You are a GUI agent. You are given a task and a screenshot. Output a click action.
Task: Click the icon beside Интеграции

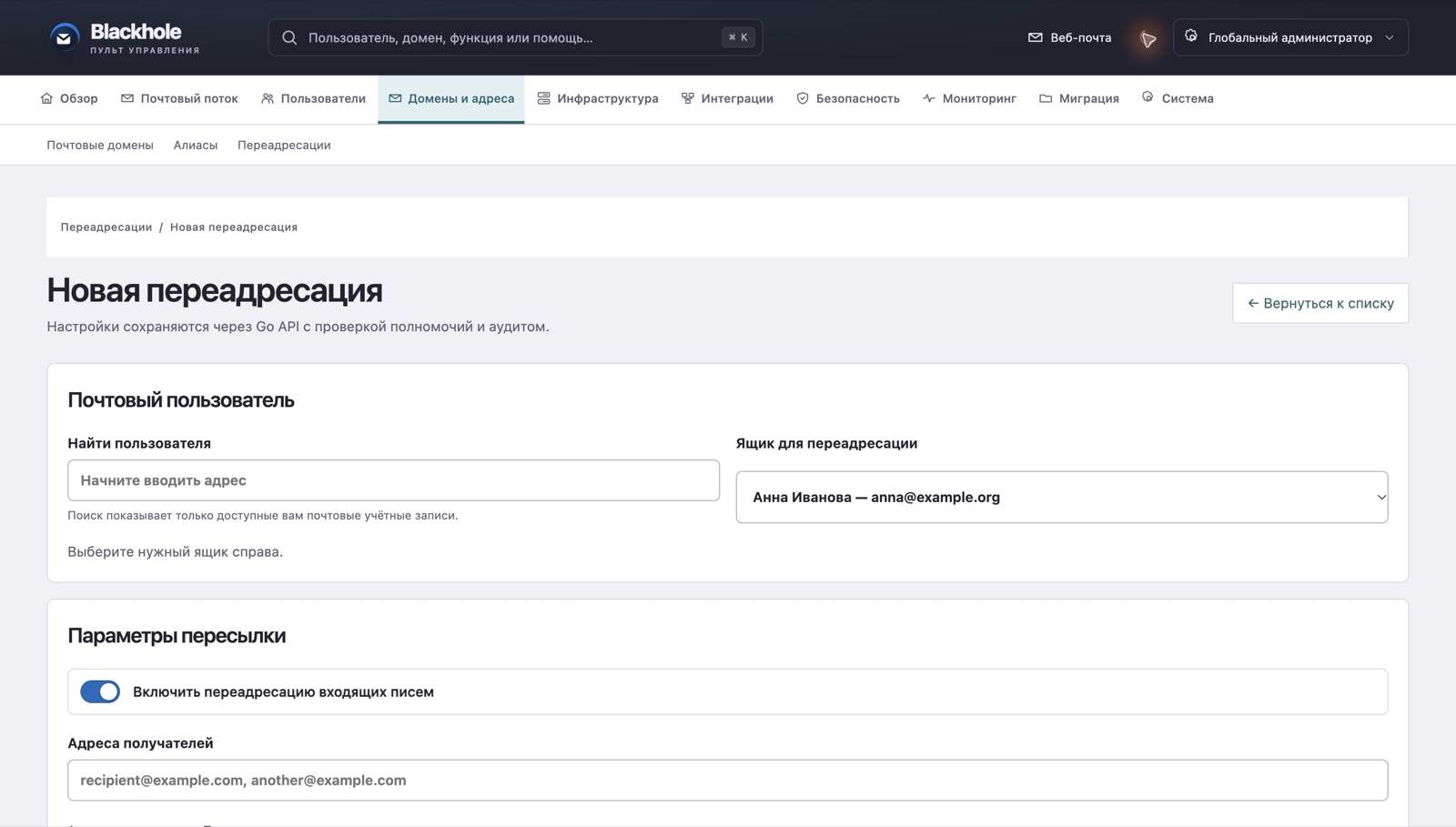(x=688, y=98)
